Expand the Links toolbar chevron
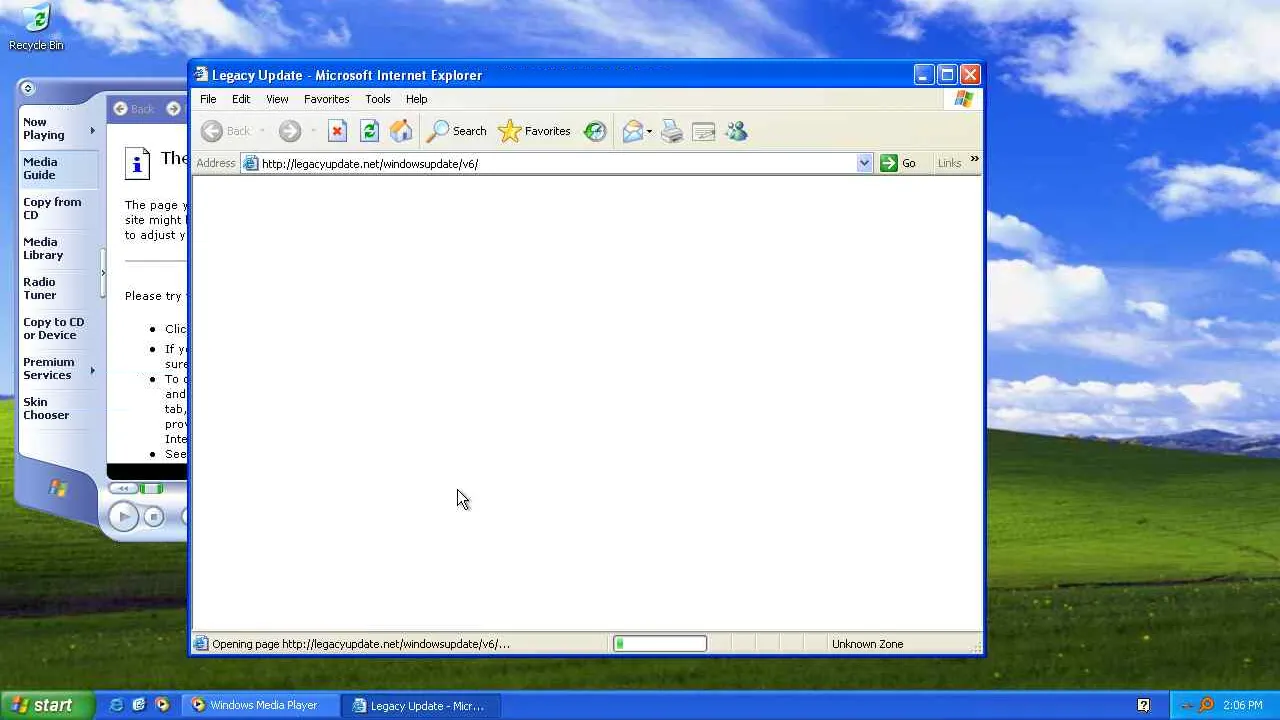This screenshot has width=1280, height=720. coord(974,160)
